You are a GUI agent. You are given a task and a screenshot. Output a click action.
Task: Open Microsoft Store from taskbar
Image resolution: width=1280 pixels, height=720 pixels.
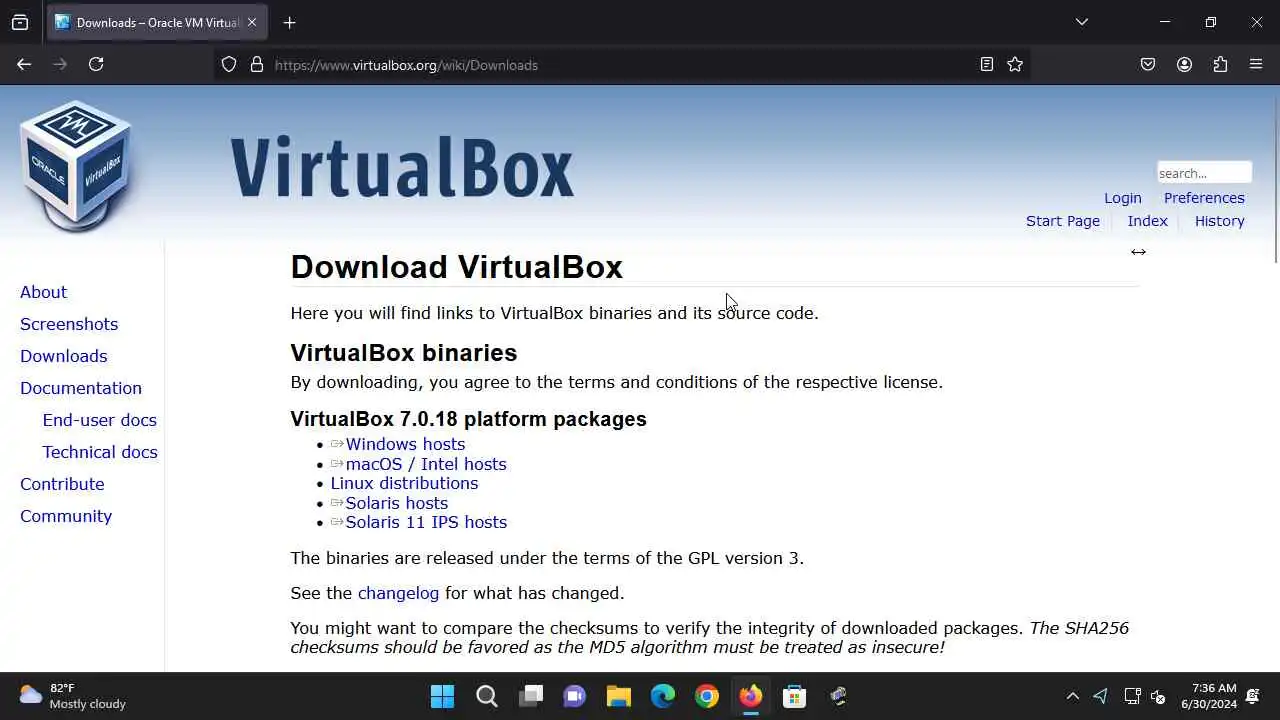tap(795, 696)
